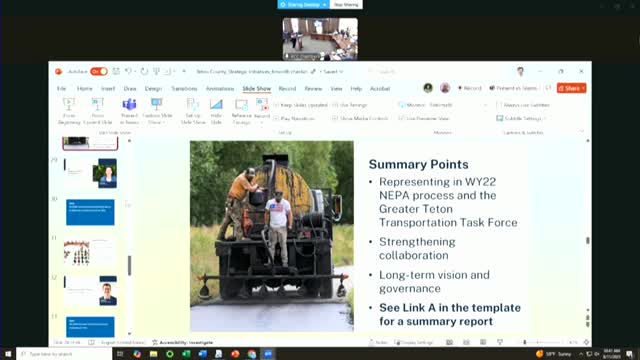Expand the Share button dropdown
The width and height of the screenshot is (640, 360).
tap(583, 88)
